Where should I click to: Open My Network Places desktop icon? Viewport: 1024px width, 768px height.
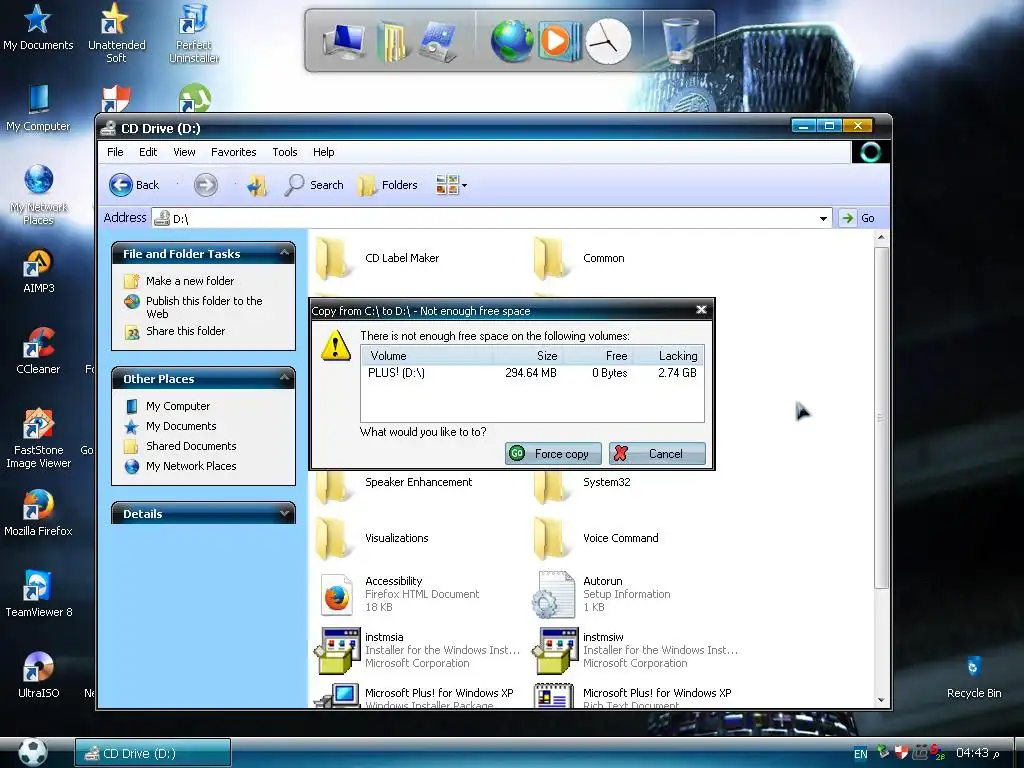38,195
